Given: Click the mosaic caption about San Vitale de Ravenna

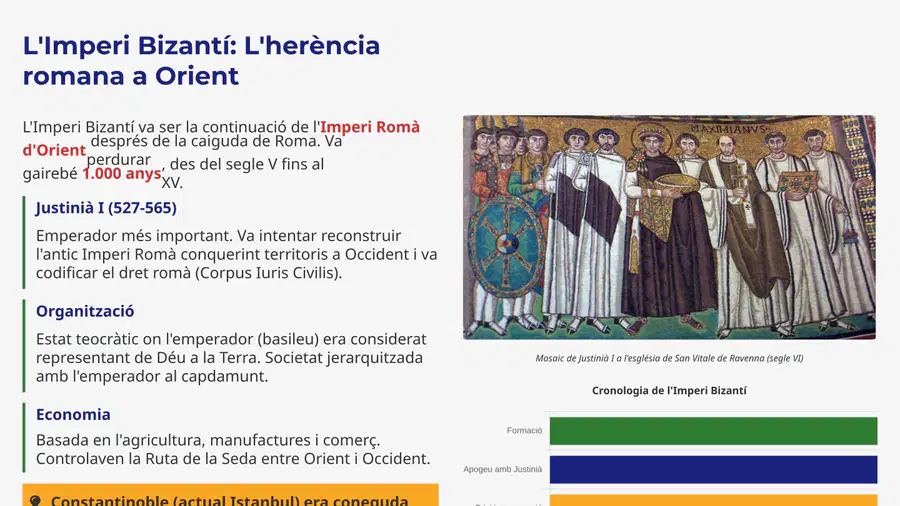Looking at the screenshot, I should 669,358.
